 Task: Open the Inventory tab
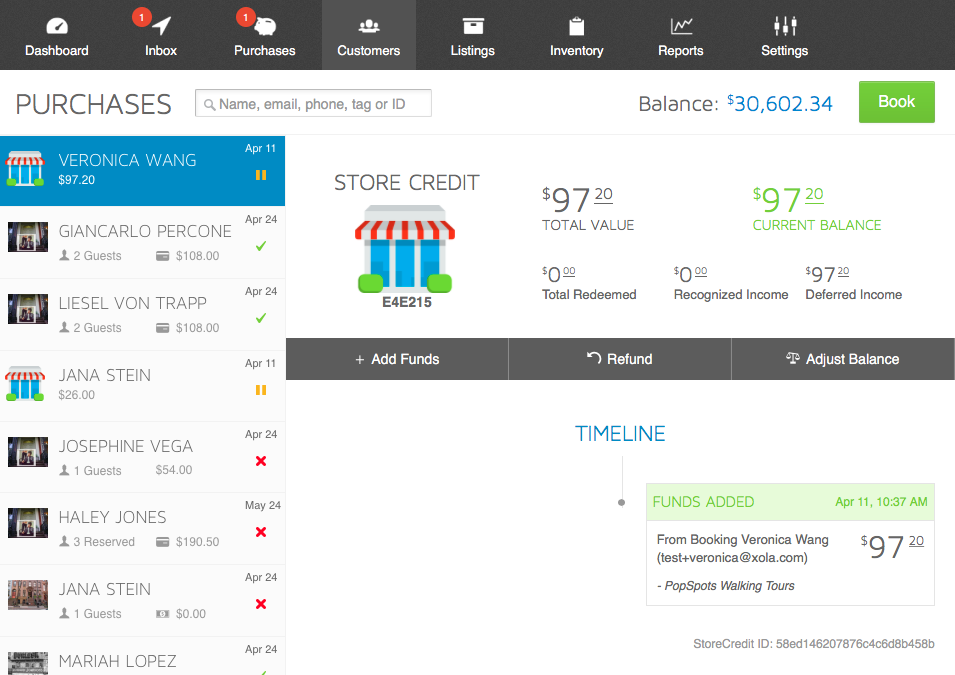coord(577,35)
